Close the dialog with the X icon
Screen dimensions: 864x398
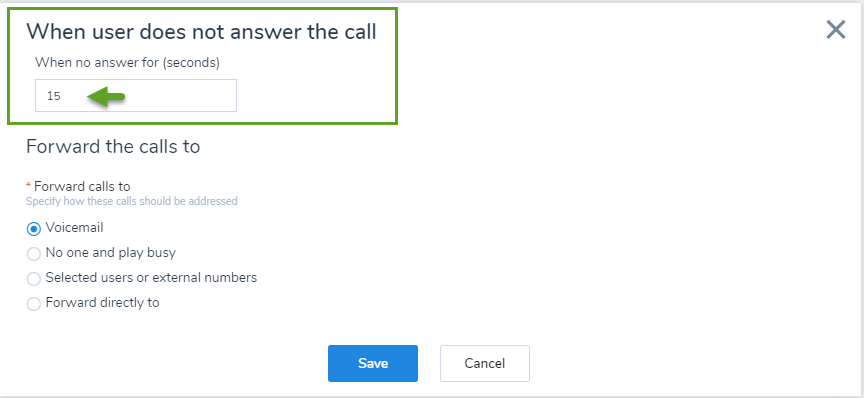click(835, 30)
